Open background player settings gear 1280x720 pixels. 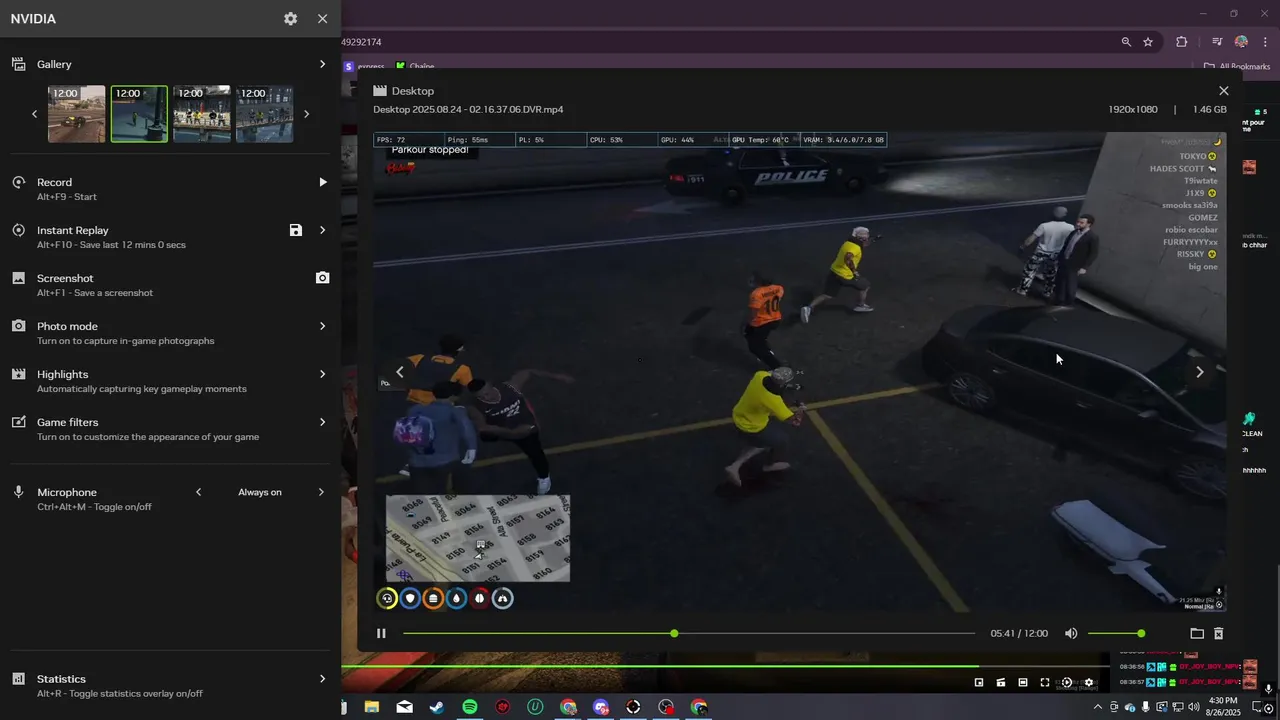click(x=1089, y=682)
